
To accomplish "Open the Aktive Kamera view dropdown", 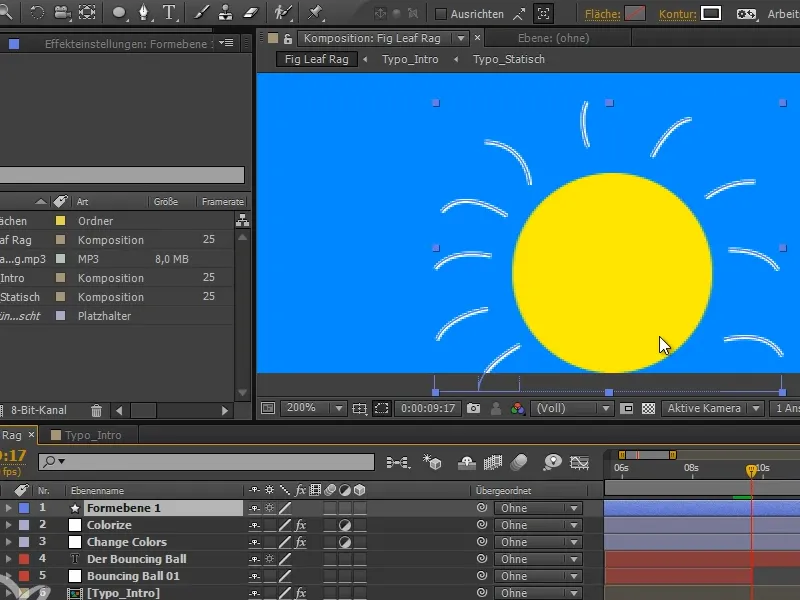I will [x=712, y=408].
